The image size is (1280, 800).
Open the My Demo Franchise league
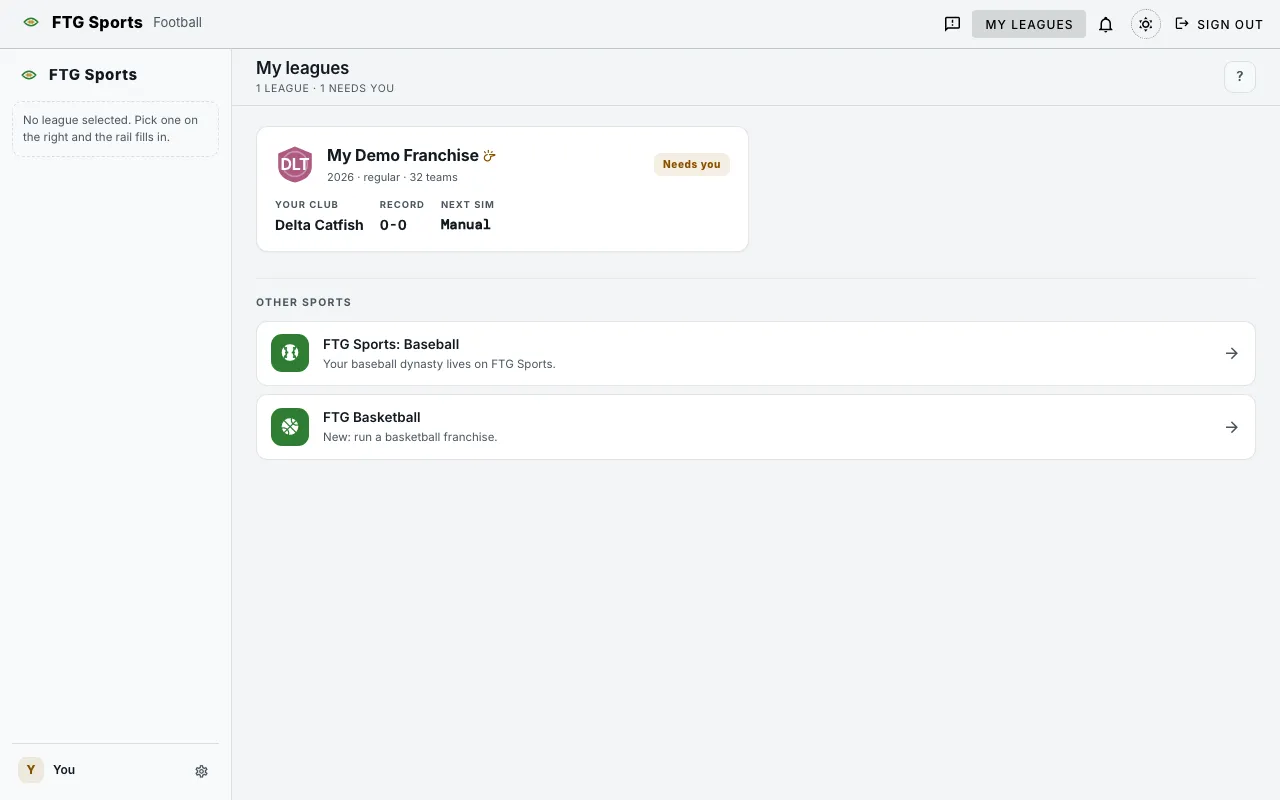[502, 189]
